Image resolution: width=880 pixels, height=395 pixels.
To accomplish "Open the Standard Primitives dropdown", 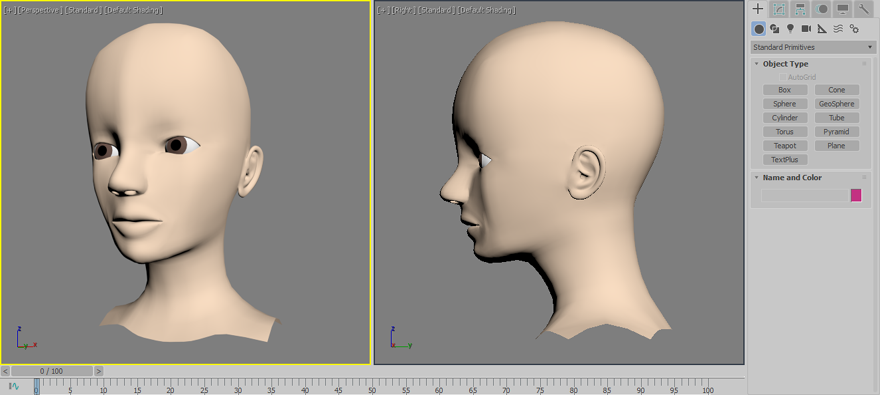I will click(813, 47).
